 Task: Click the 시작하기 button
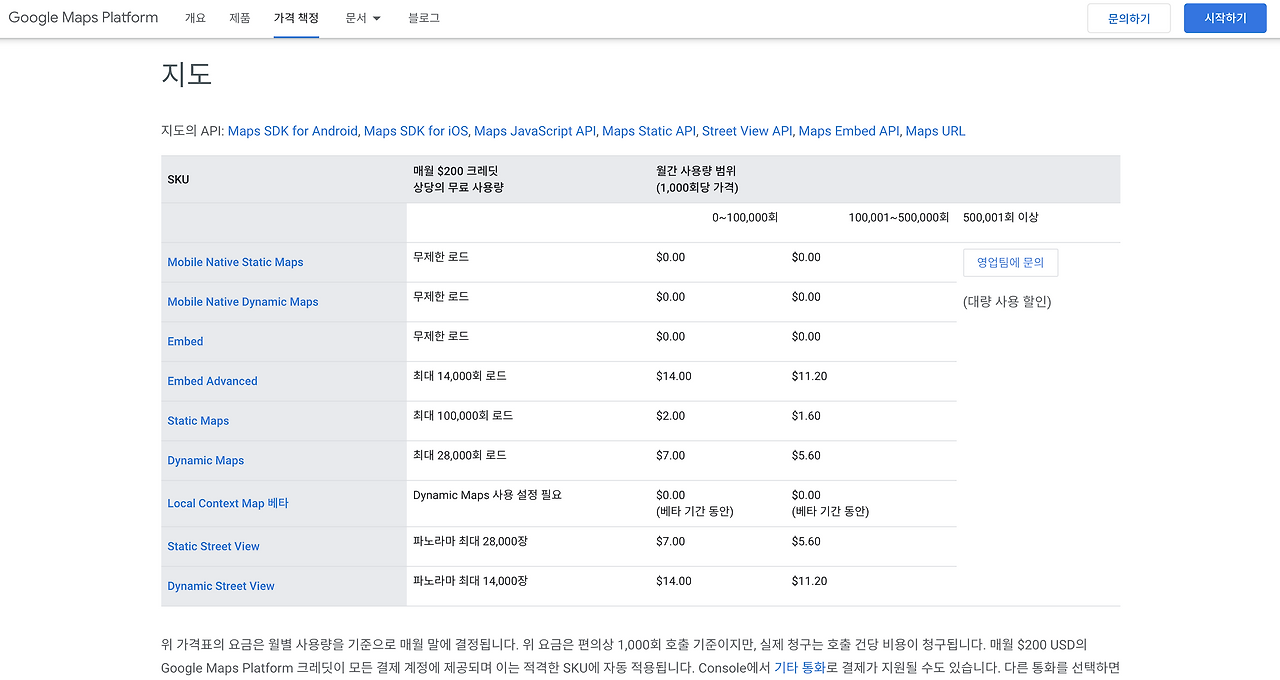pyautogui.click(x=1225, y=18)
